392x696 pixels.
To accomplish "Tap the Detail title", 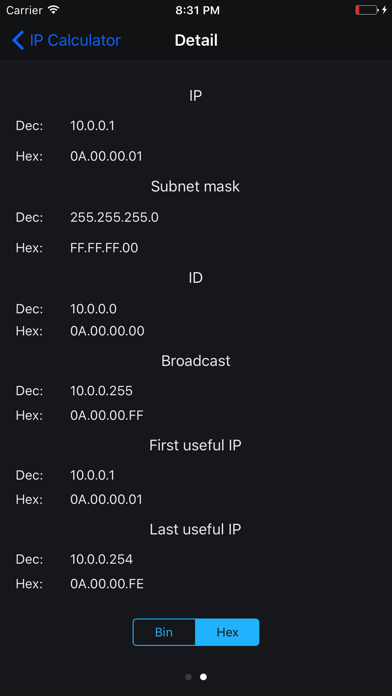I will point(196,40).
